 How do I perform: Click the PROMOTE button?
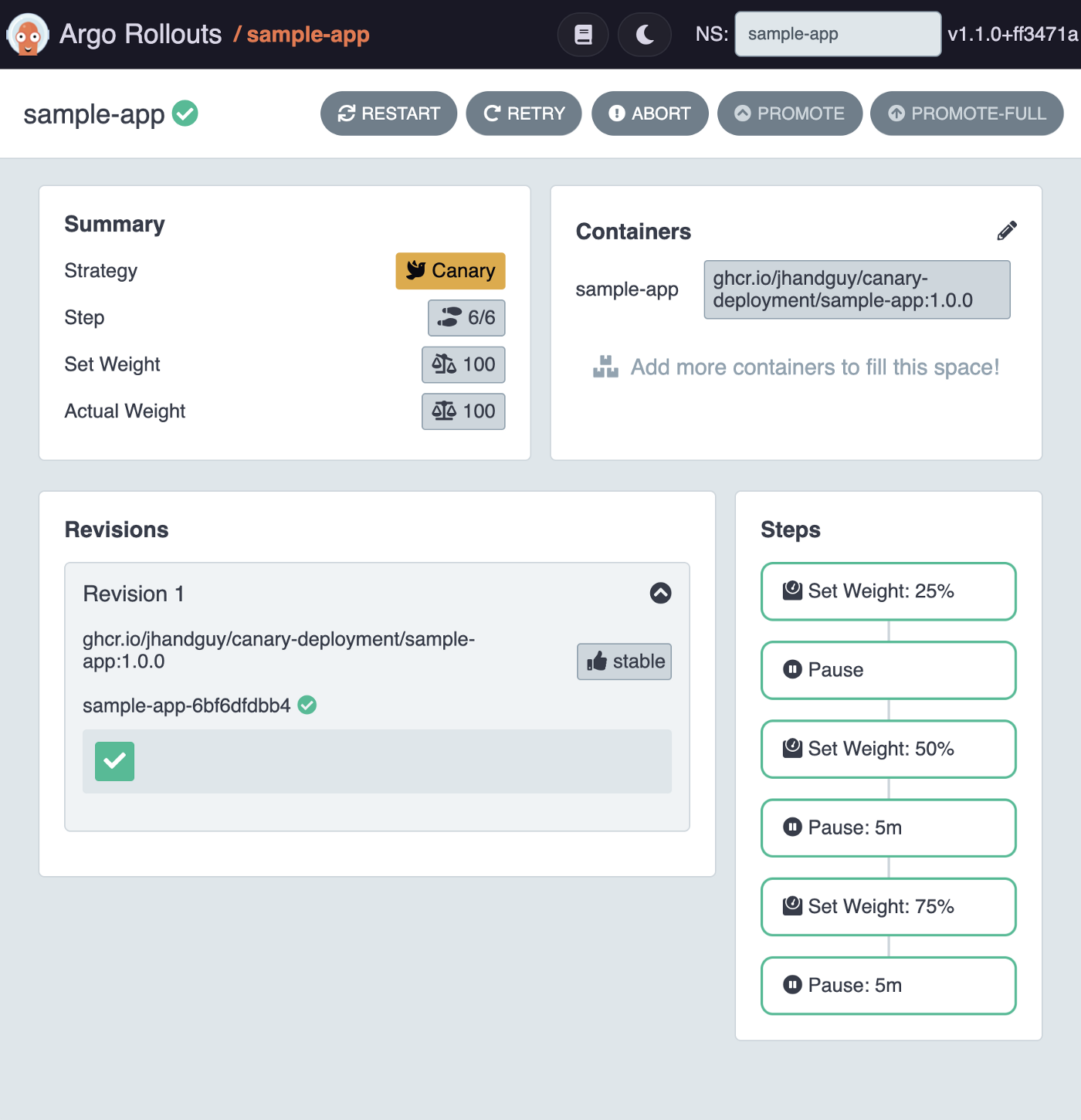point(789,113)
